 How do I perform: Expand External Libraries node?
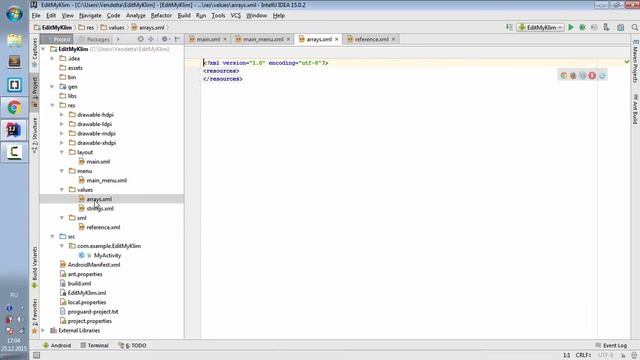coord(43,331)
